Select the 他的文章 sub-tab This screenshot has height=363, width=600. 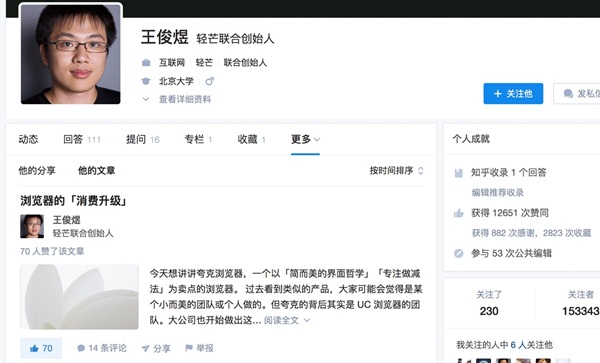click(96, 171)
